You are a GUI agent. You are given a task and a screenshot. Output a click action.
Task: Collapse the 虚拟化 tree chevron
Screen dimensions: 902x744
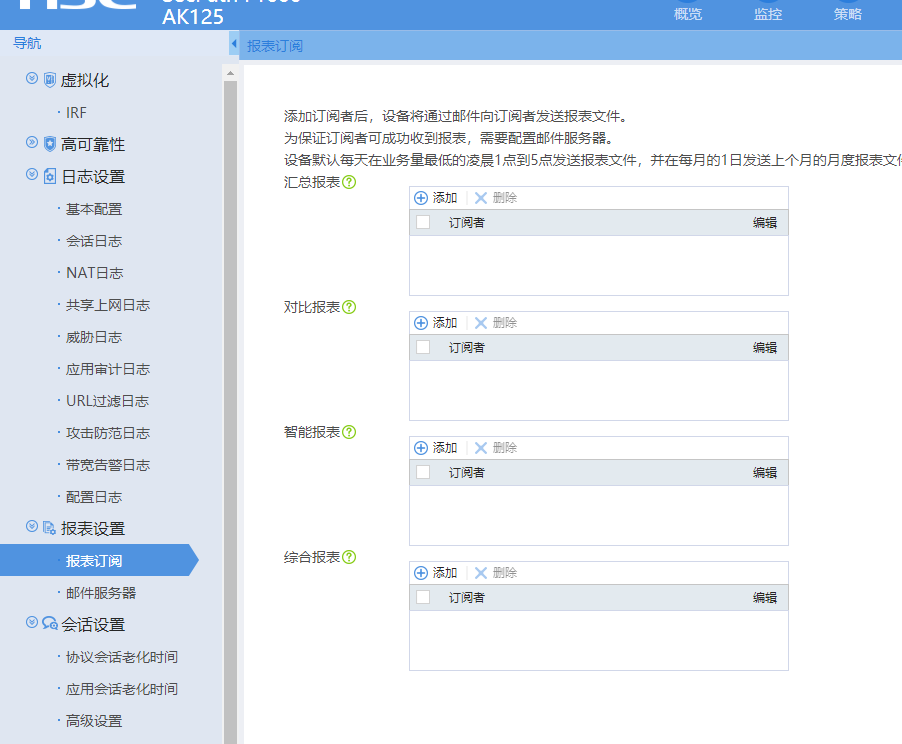coord(32,78)
